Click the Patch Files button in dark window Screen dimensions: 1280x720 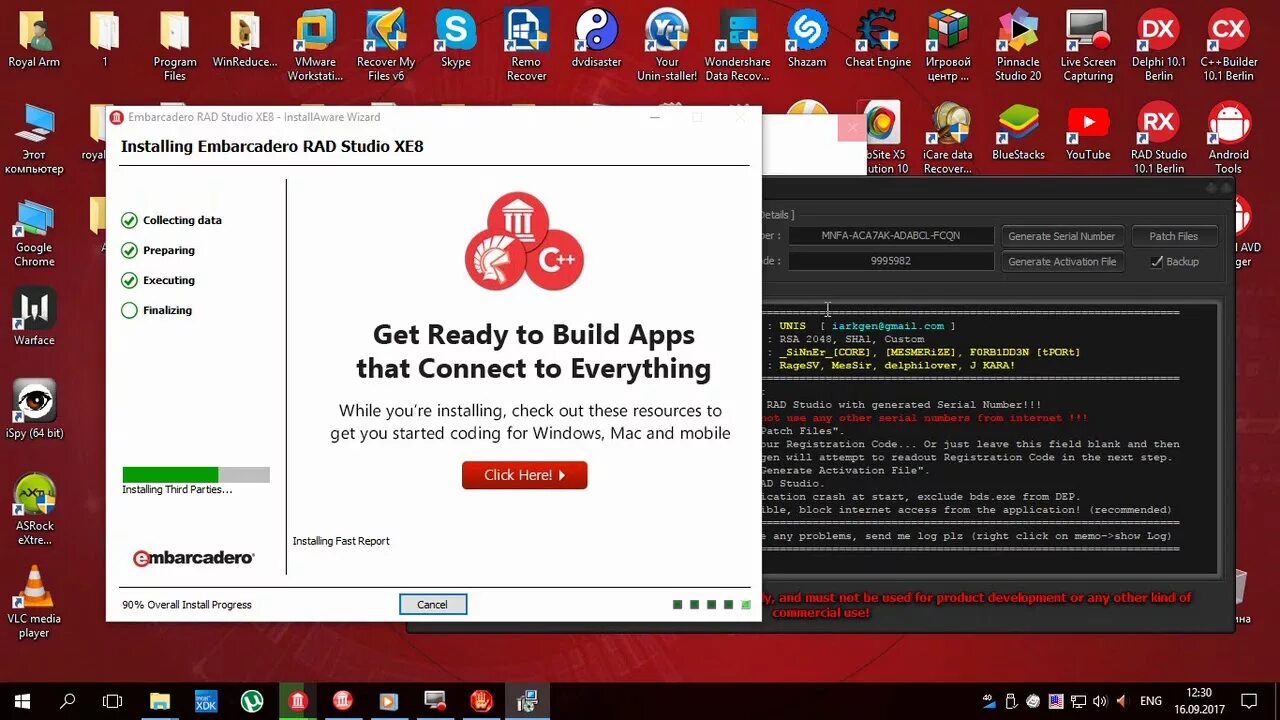coord(1174,236)
